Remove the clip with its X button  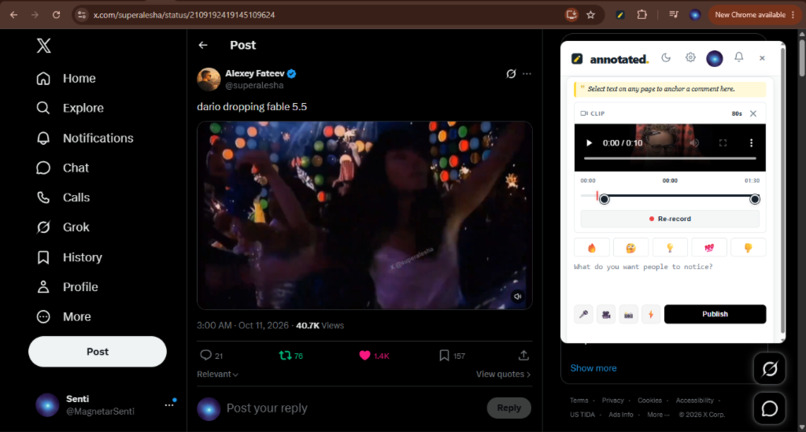click(x=753, y=114)
